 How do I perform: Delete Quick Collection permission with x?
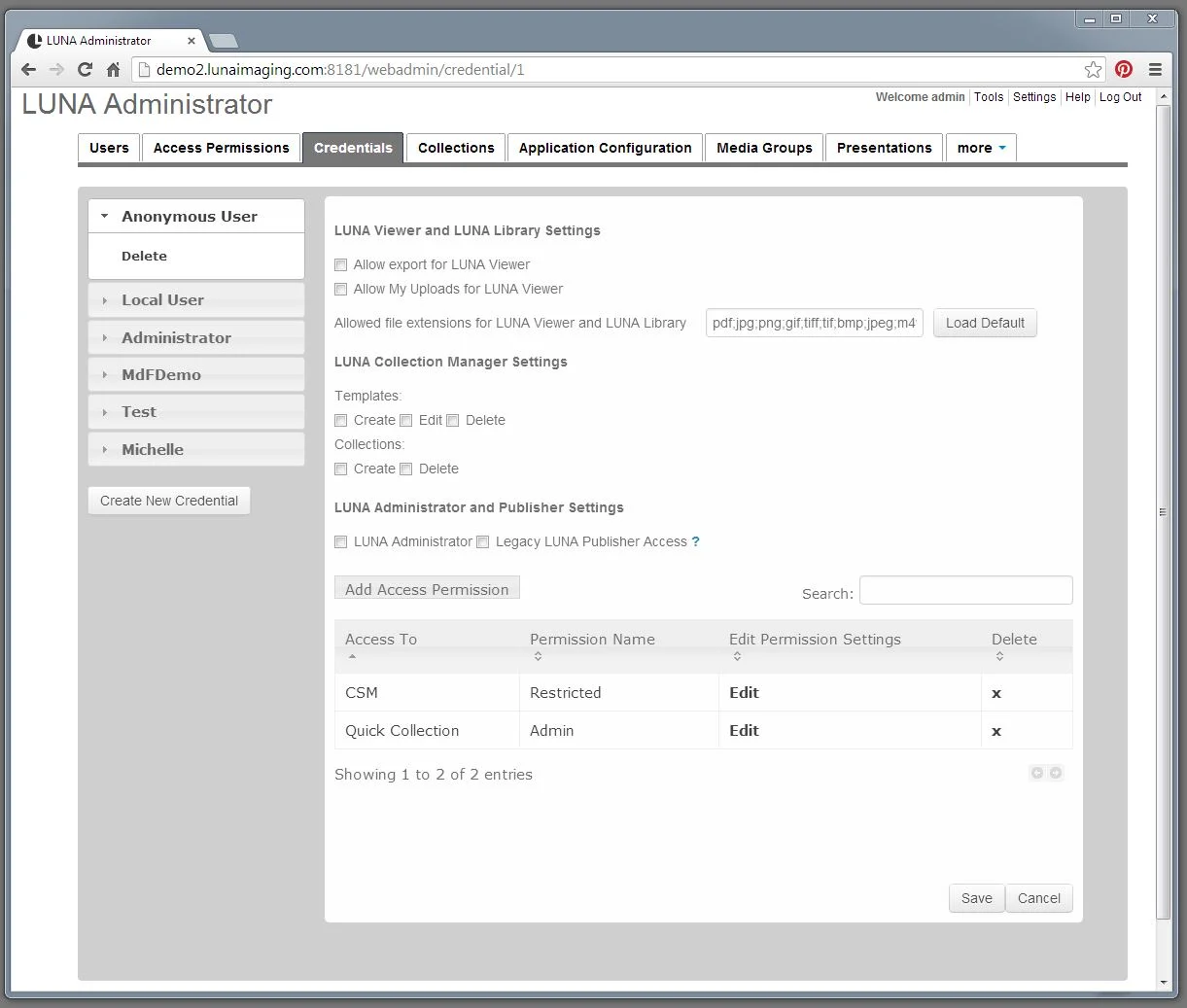pyautogui.click(x=996, y=731)
